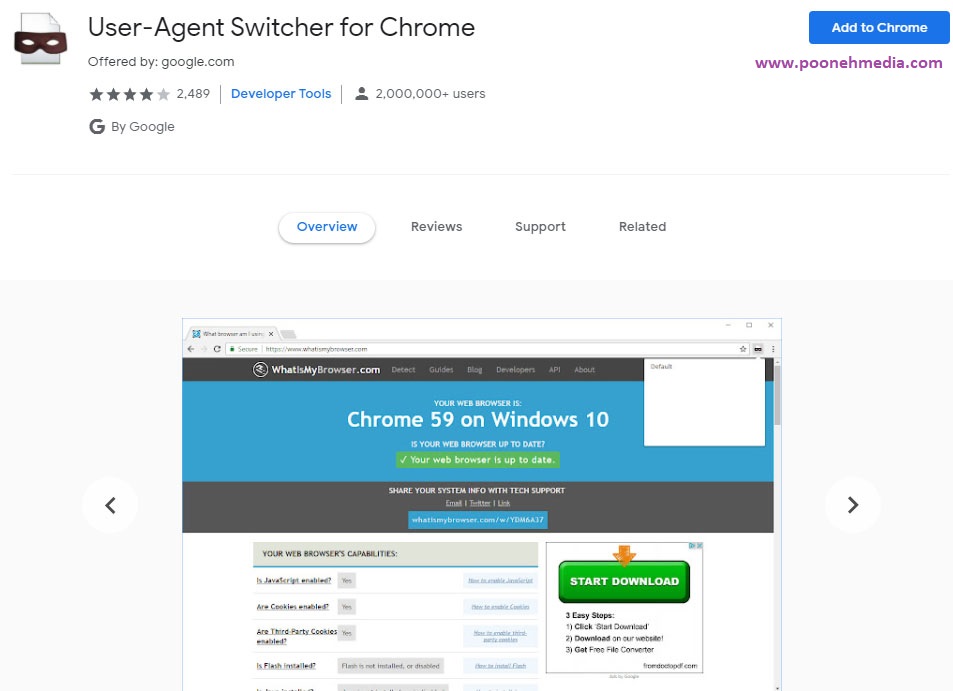
Task: Open the Support tab
Action: 540,227
